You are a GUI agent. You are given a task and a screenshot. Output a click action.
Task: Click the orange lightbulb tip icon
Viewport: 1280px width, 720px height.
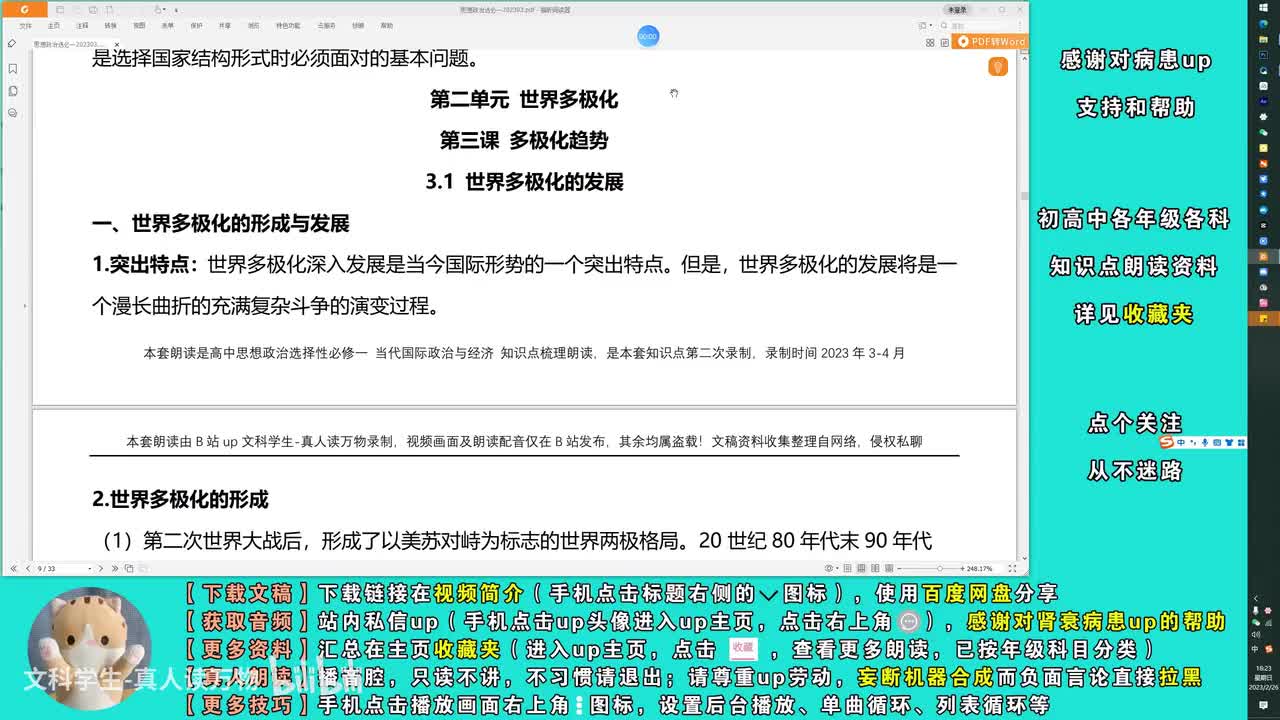pos(997,67)
